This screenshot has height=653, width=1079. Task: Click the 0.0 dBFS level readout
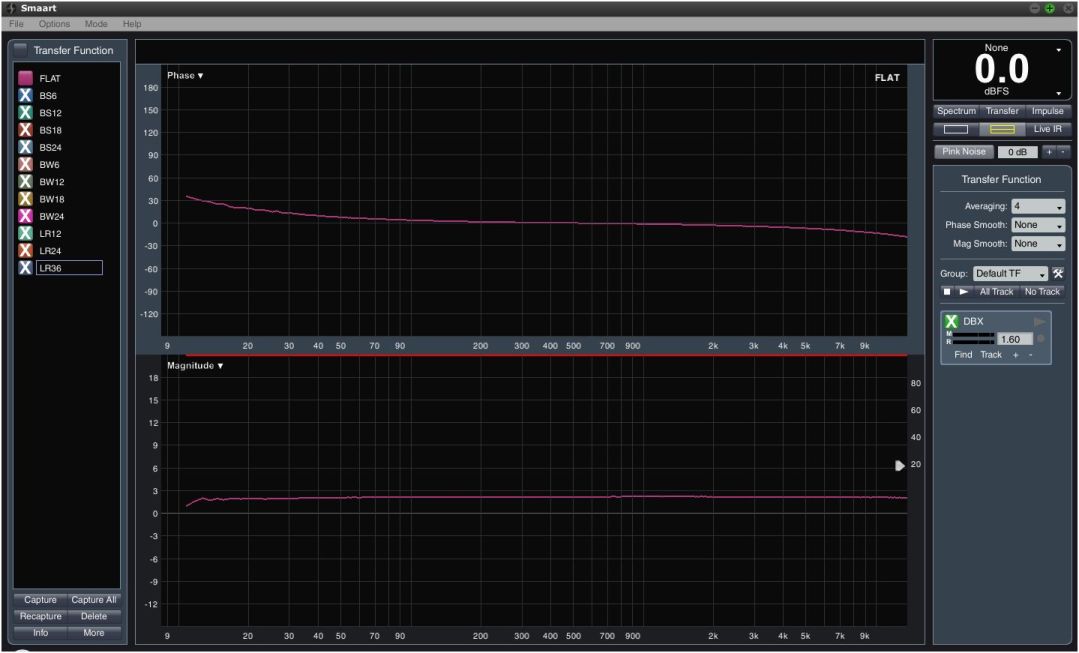(1001, 70)
